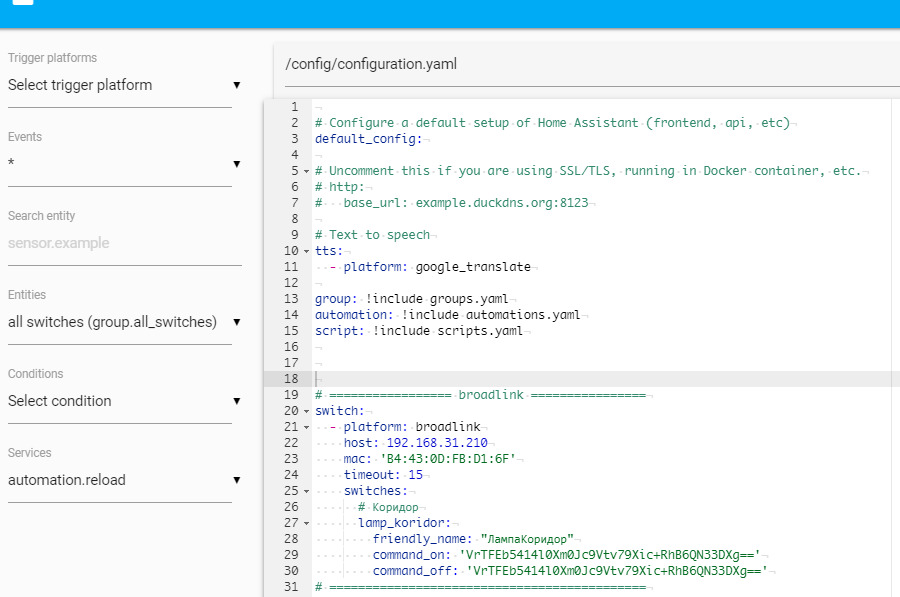900x597 pixels.
Task: Fold the broadlink platform entry at line 21
Action: click(x=306, y=427)
